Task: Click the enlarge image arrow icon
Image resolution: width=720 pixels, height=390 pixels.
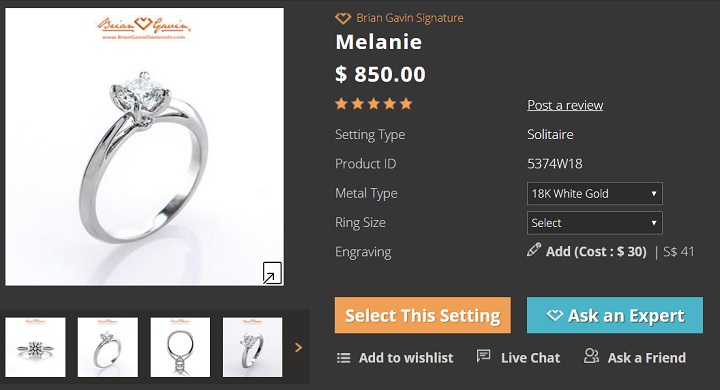Action: (x=272, y=273)
